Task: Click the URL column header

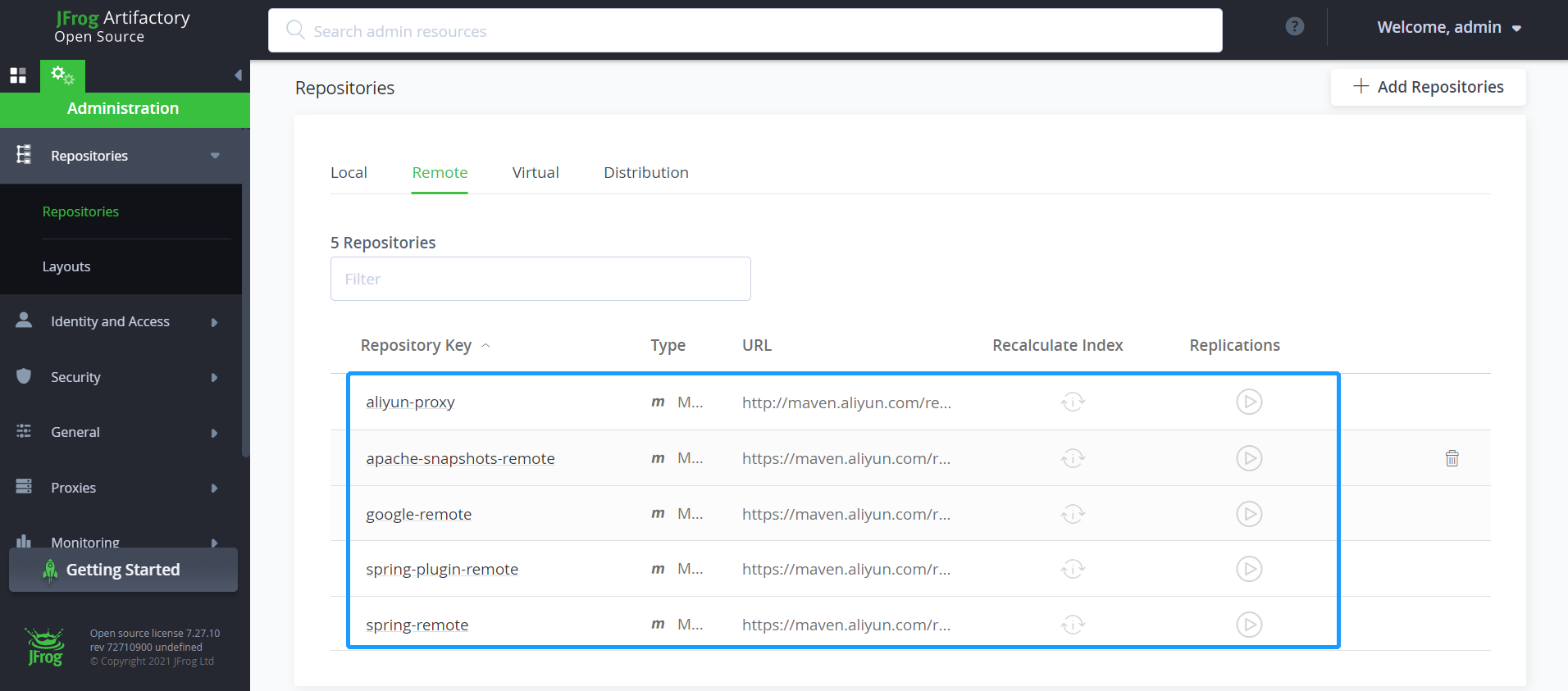Action: pos(757,345)
